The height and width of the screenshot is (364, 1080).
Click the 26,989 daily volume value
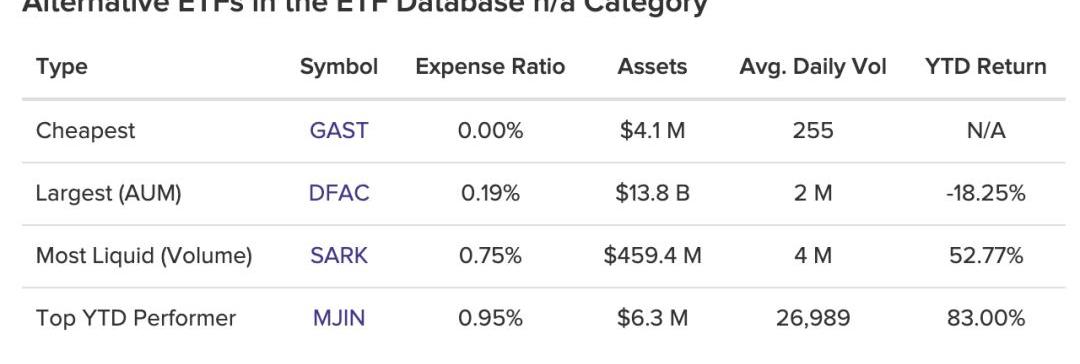[x=813, y=318]
